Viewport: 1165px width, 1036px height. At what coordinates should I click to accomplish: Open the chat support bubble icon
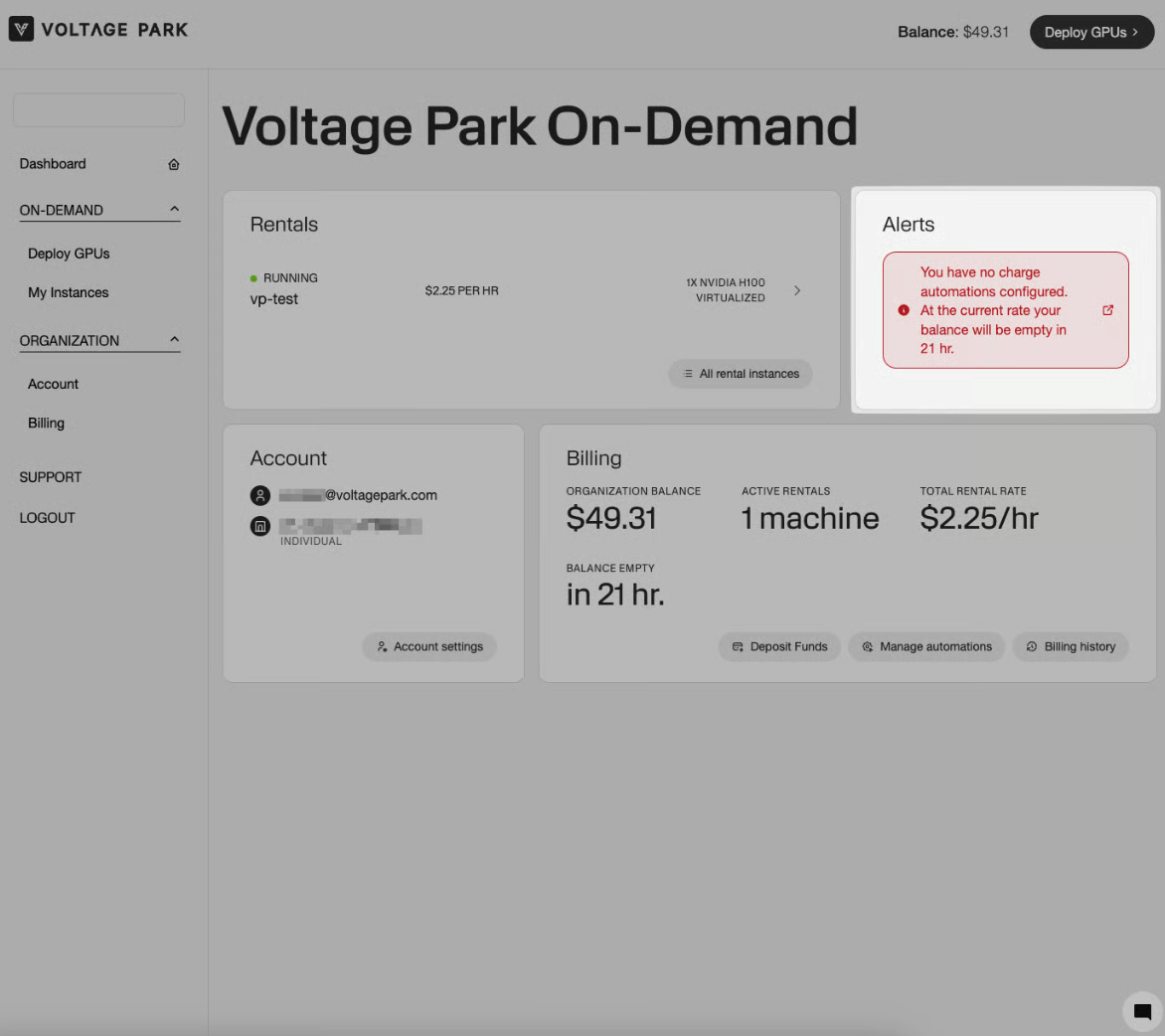click(x=1142, y=1012)
